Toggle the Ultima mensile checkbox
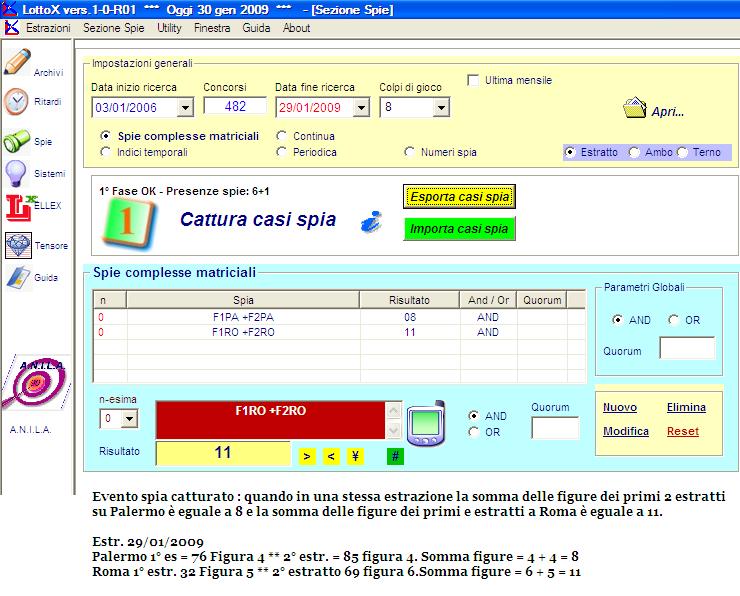The height and width of the screenshot is (596, 740). point(473,80)
